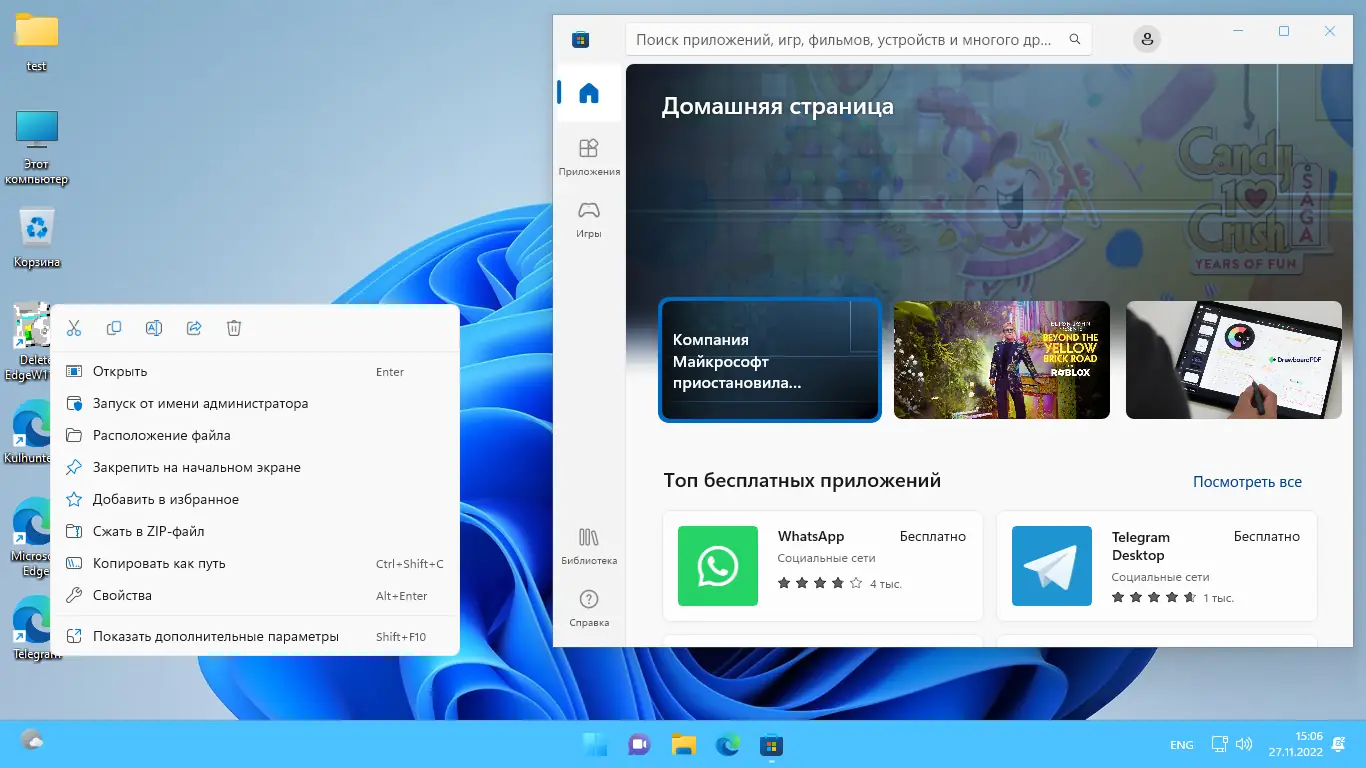Screen dimensions: 1366x768
Task: Open the Приложения section in the Store sidebar
Action: click(x=588, y=157)
